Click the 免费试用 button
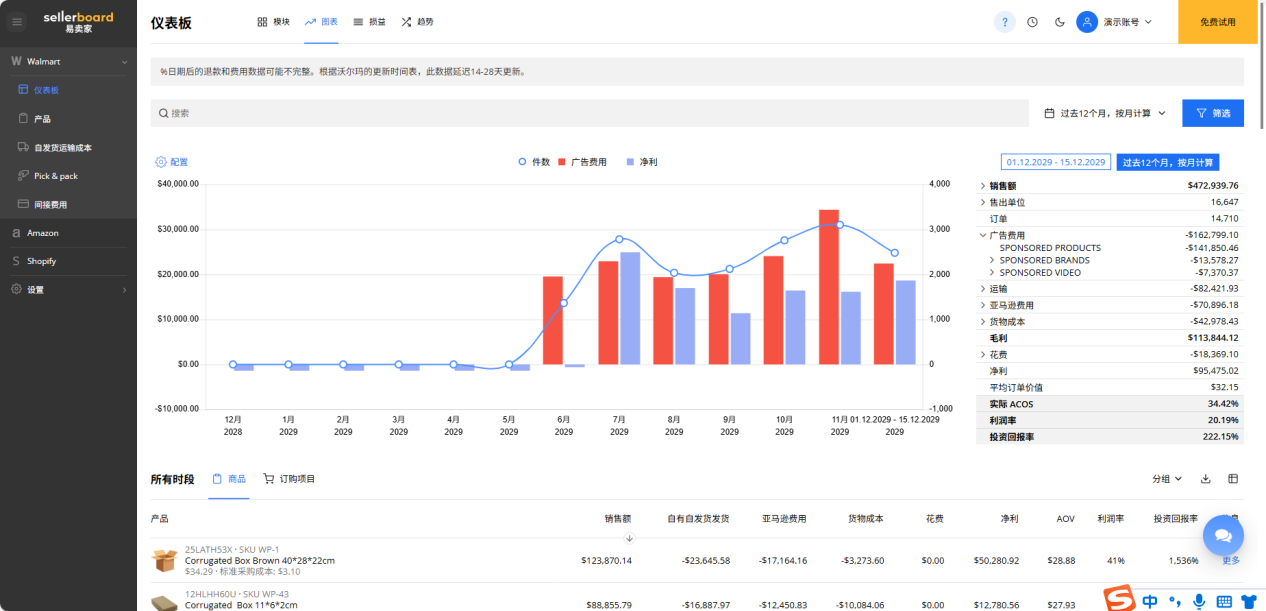This screenshot has height=611, width=1266. click(x=1216, y=20)
